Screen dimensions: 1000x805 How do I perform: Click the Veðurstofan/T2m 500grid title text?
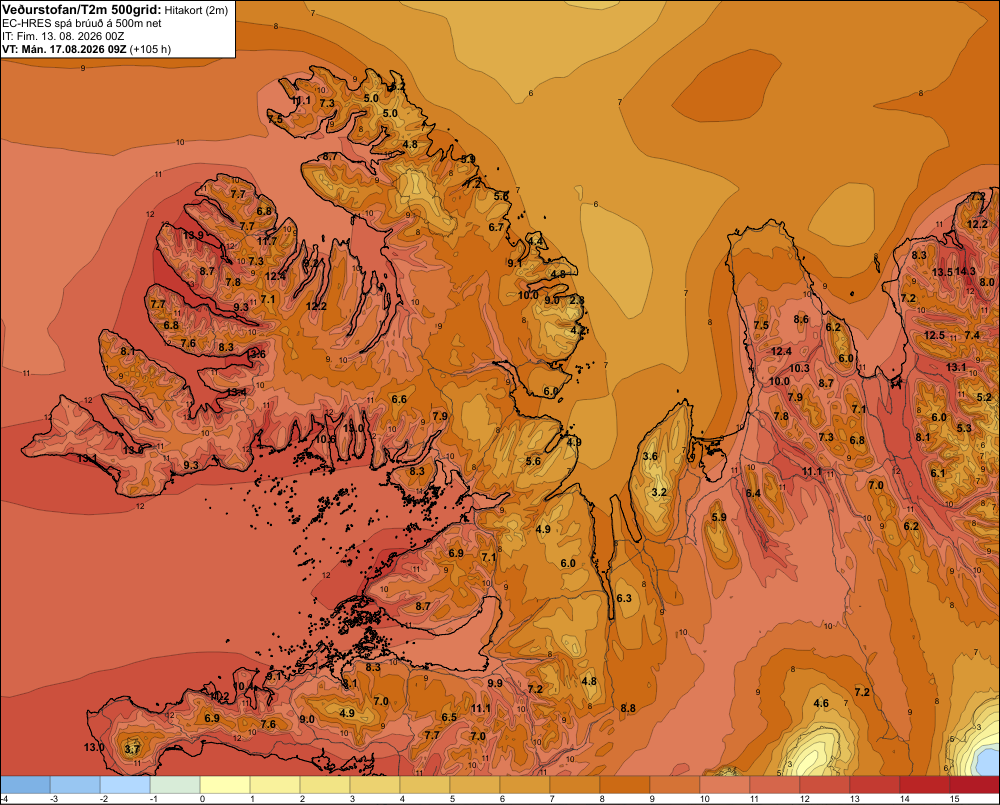pos(82,10)
